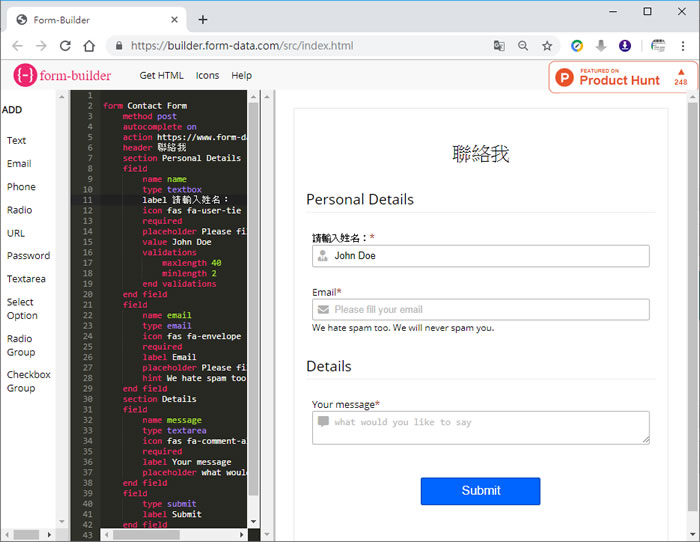The height and width of the screenshot is (542, 700).
Task: Close the Form-Builder tab
Action: [174, 20]
